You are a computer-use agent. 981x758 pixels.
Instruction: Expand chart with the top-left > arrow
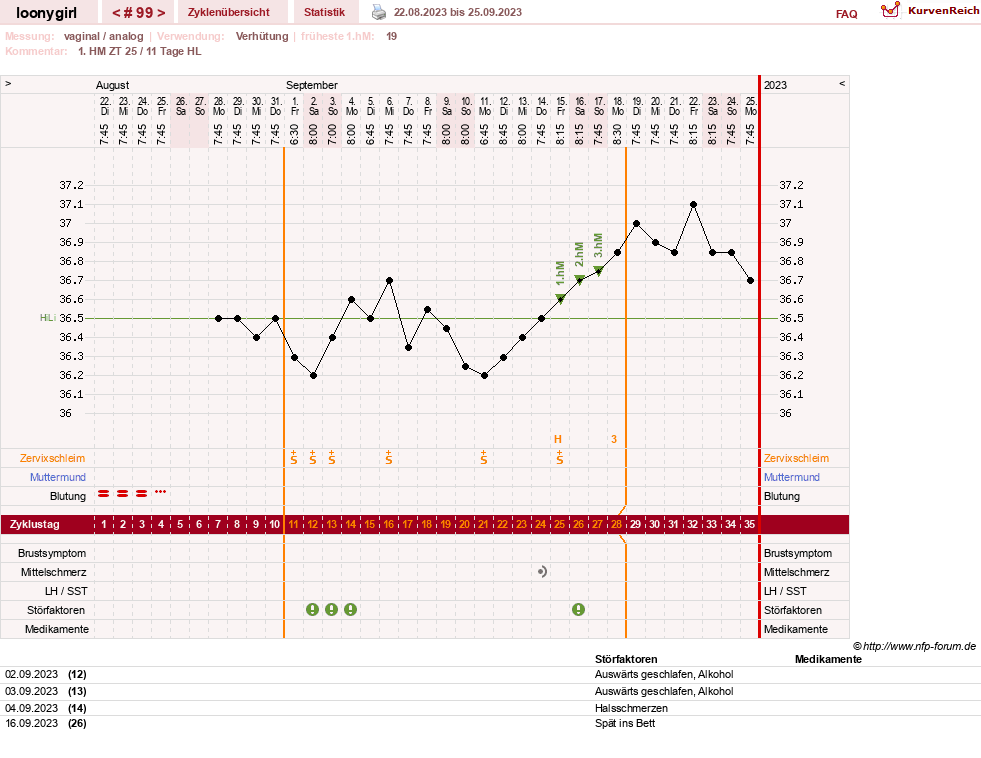coord(8,83)
